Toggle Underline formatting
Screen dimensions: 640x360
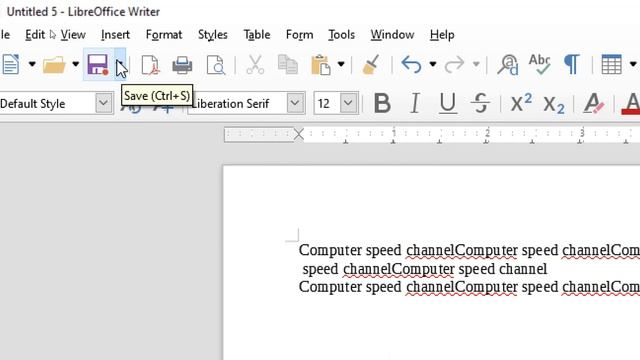click(448, 103)
